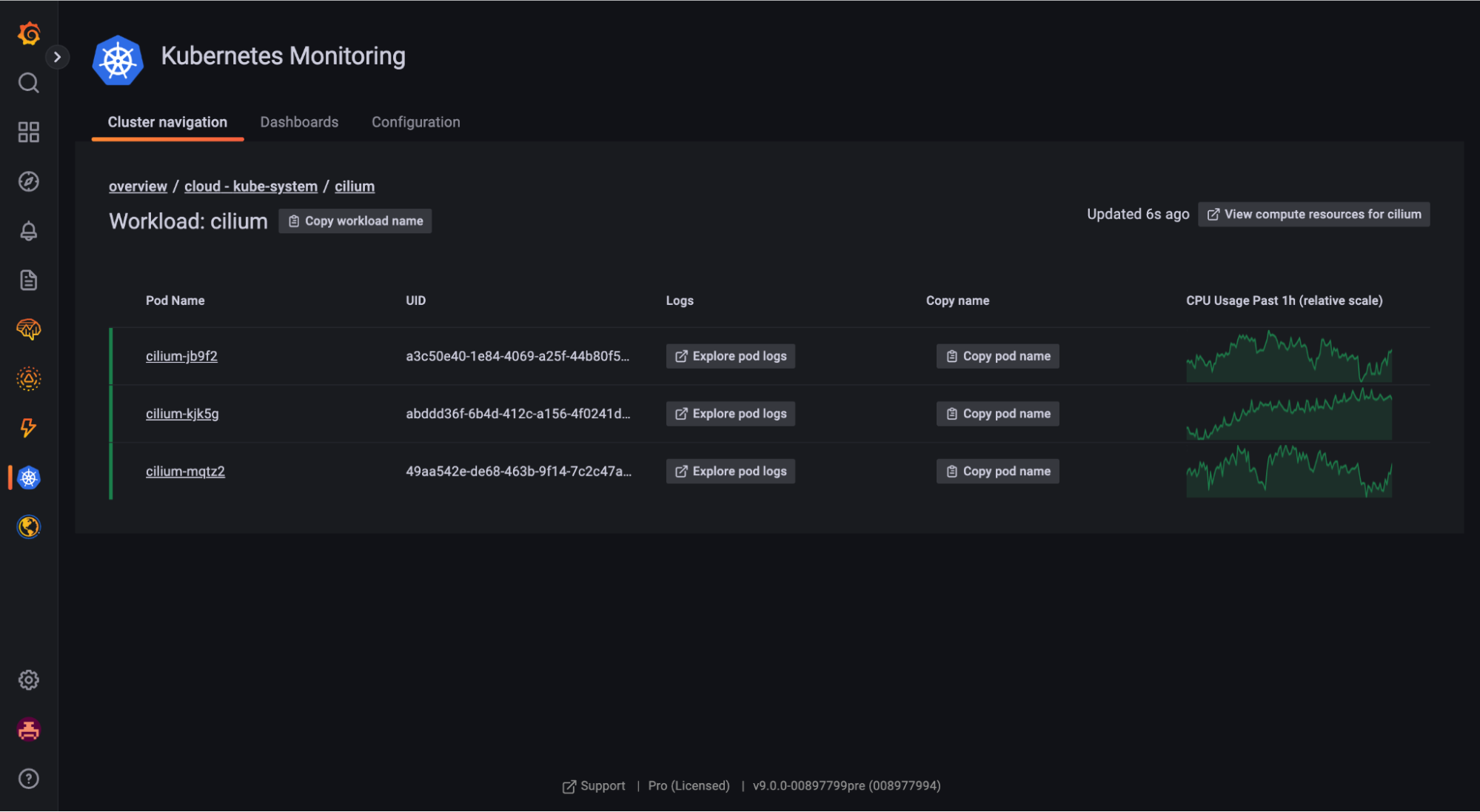The image size is (1480, 812).
Task: Open the Explore compass icon
Action: [29, 181]
